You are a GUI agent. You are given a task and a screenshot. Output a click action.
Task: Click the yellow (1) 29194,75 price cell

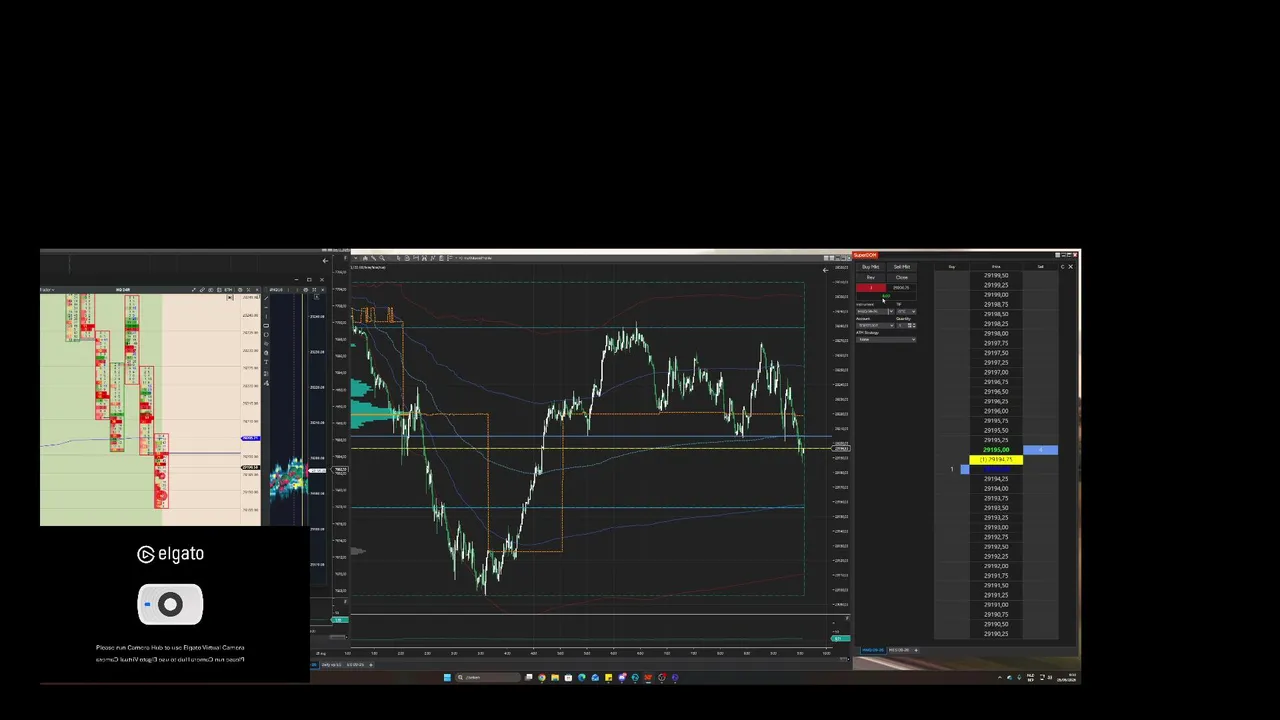pyautogui.click(x=996, y=460)
